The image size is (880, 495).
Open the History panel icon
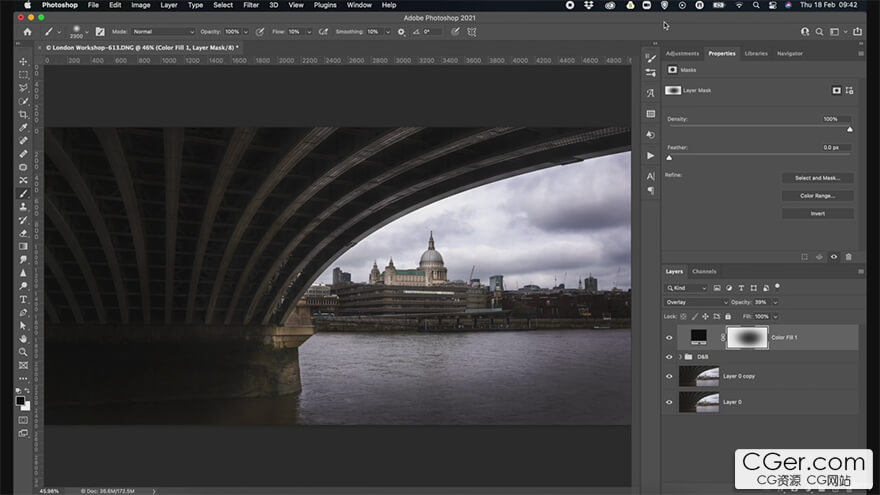point(650,135)
